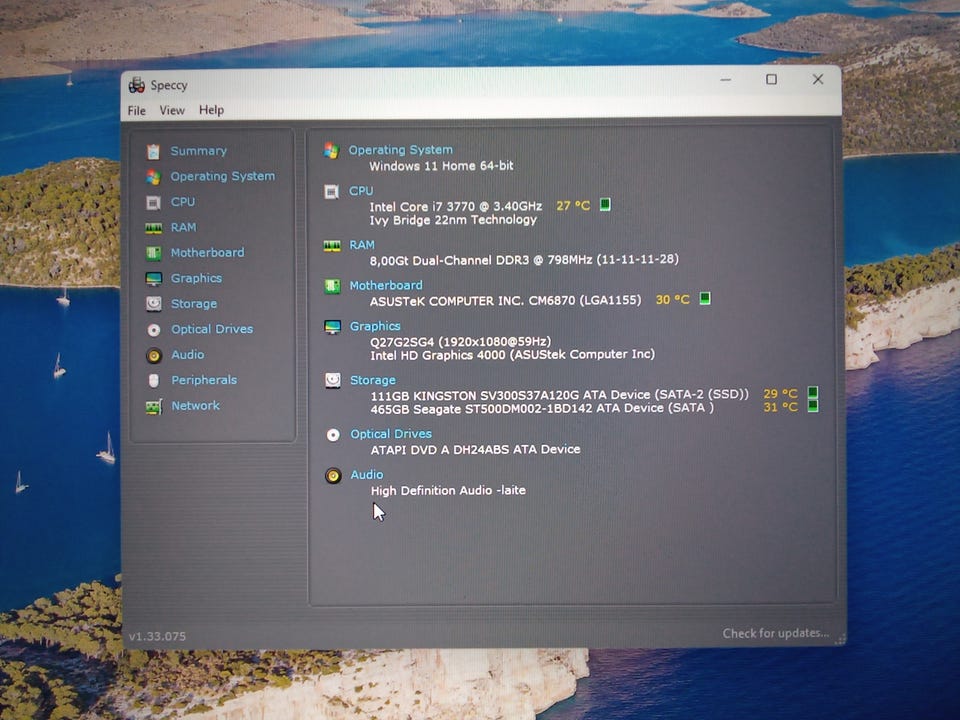Click the Operating System heading link
960x720 pixels.
pos(401,150)
